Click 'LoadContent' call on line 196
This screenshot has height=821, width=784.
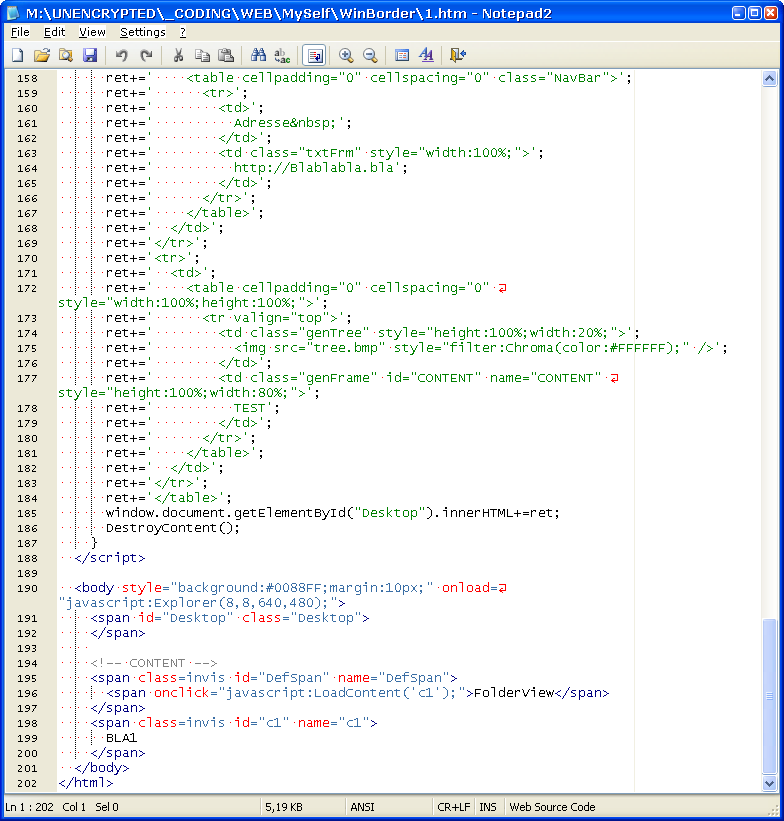[357, 693]
